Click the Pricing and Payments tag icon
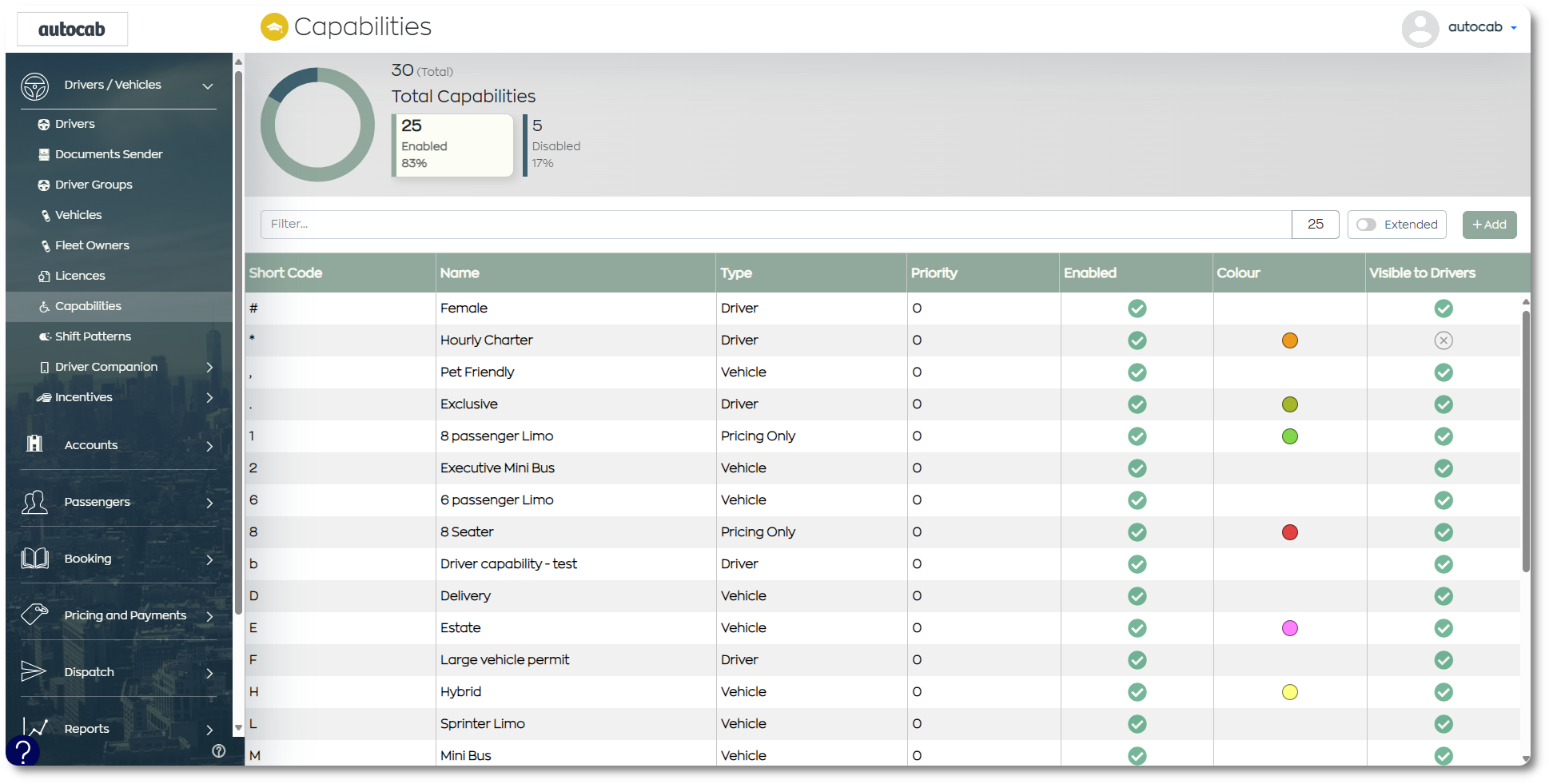This screenshot has height=784, width=1549. click(x=34, y=614)
